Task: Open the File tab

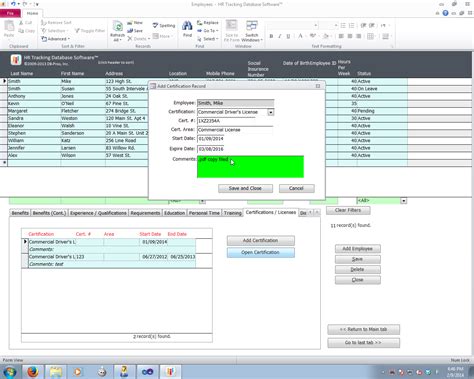Action: tap(10, 13)
